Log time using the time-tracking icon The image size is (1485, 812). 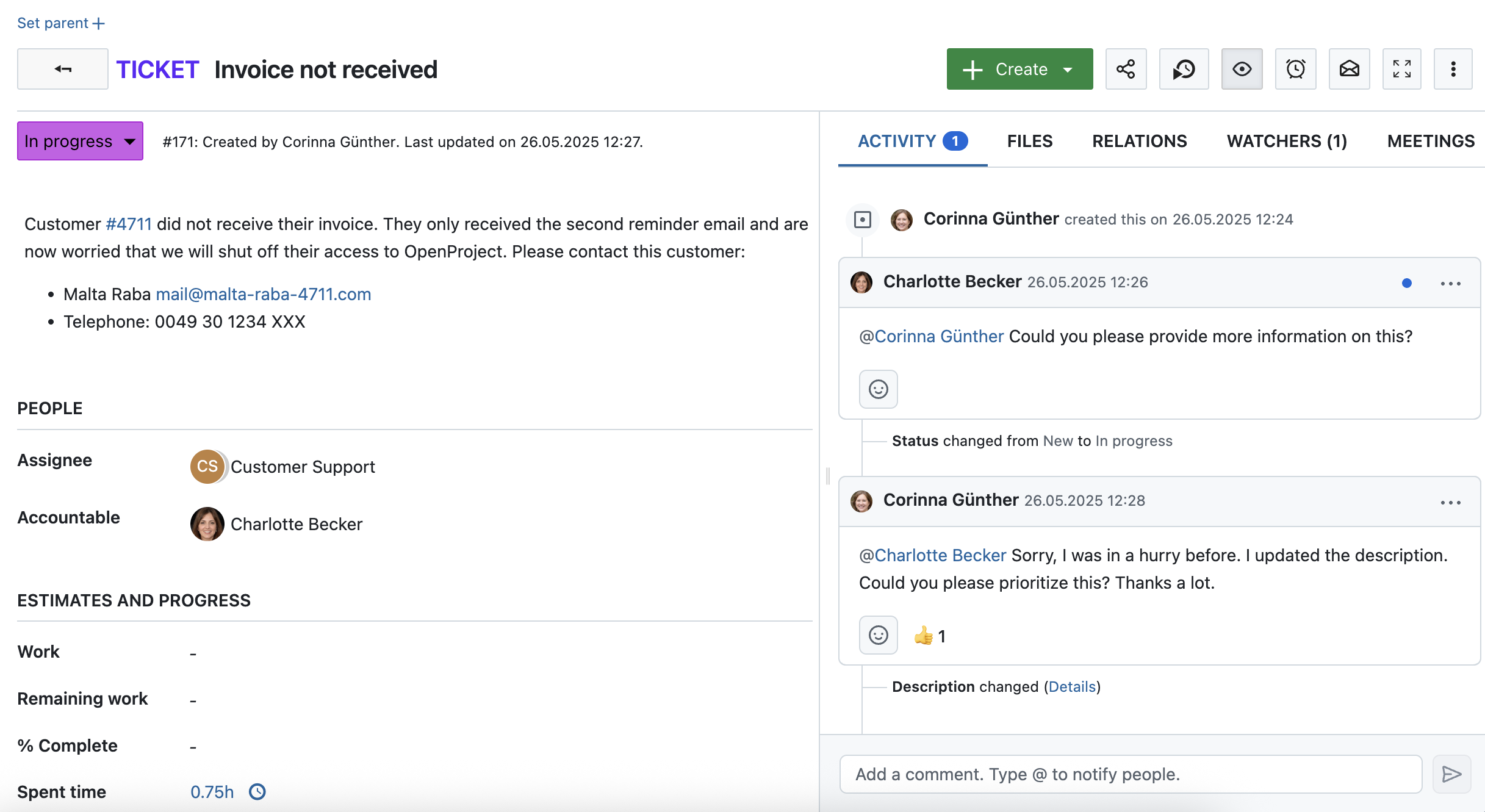pyautogui.click(x=1183, y=69)
